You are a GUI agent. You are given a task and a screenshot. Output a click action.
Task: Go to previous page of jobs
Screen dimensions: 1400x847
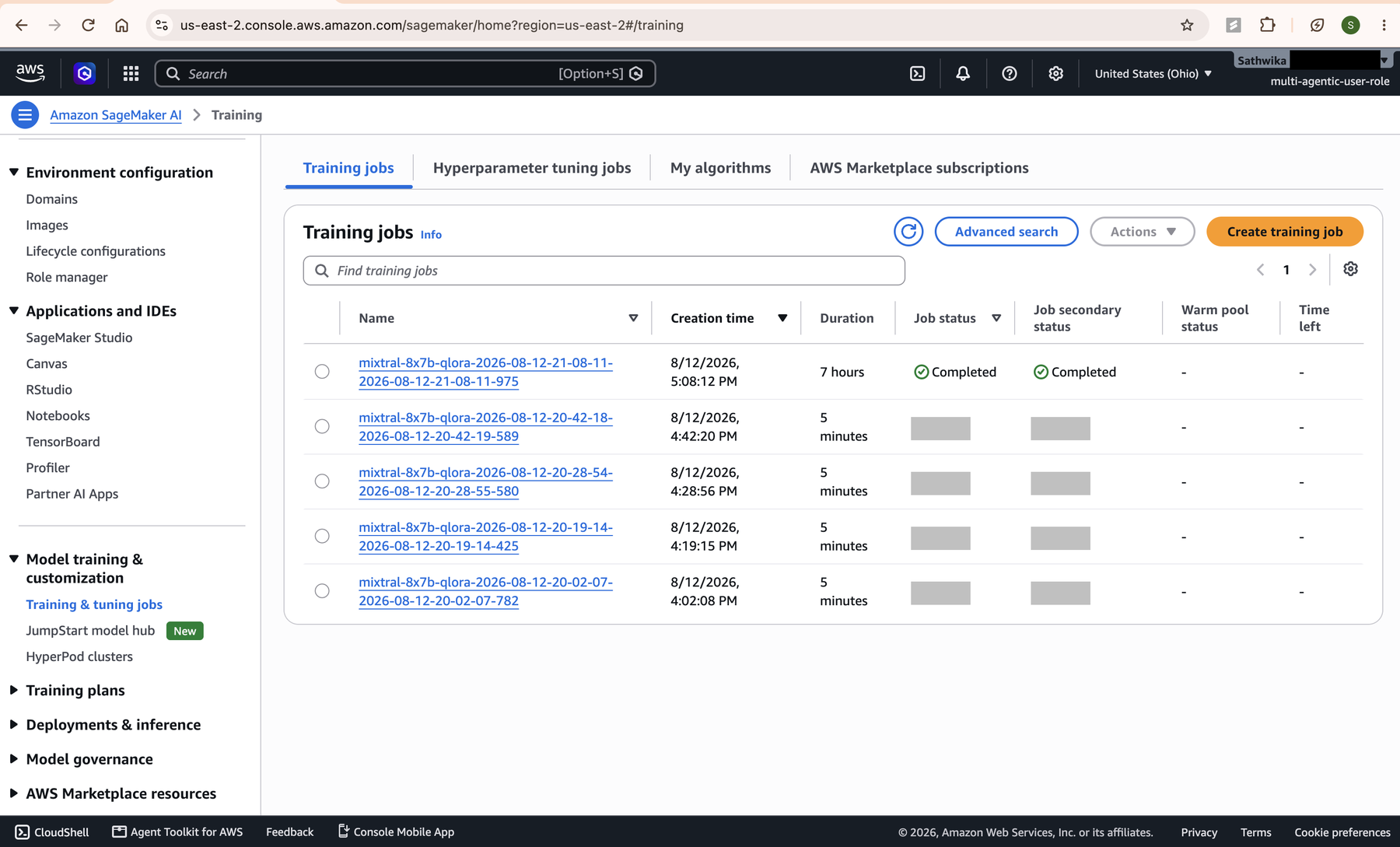(x=1261, y=270)
